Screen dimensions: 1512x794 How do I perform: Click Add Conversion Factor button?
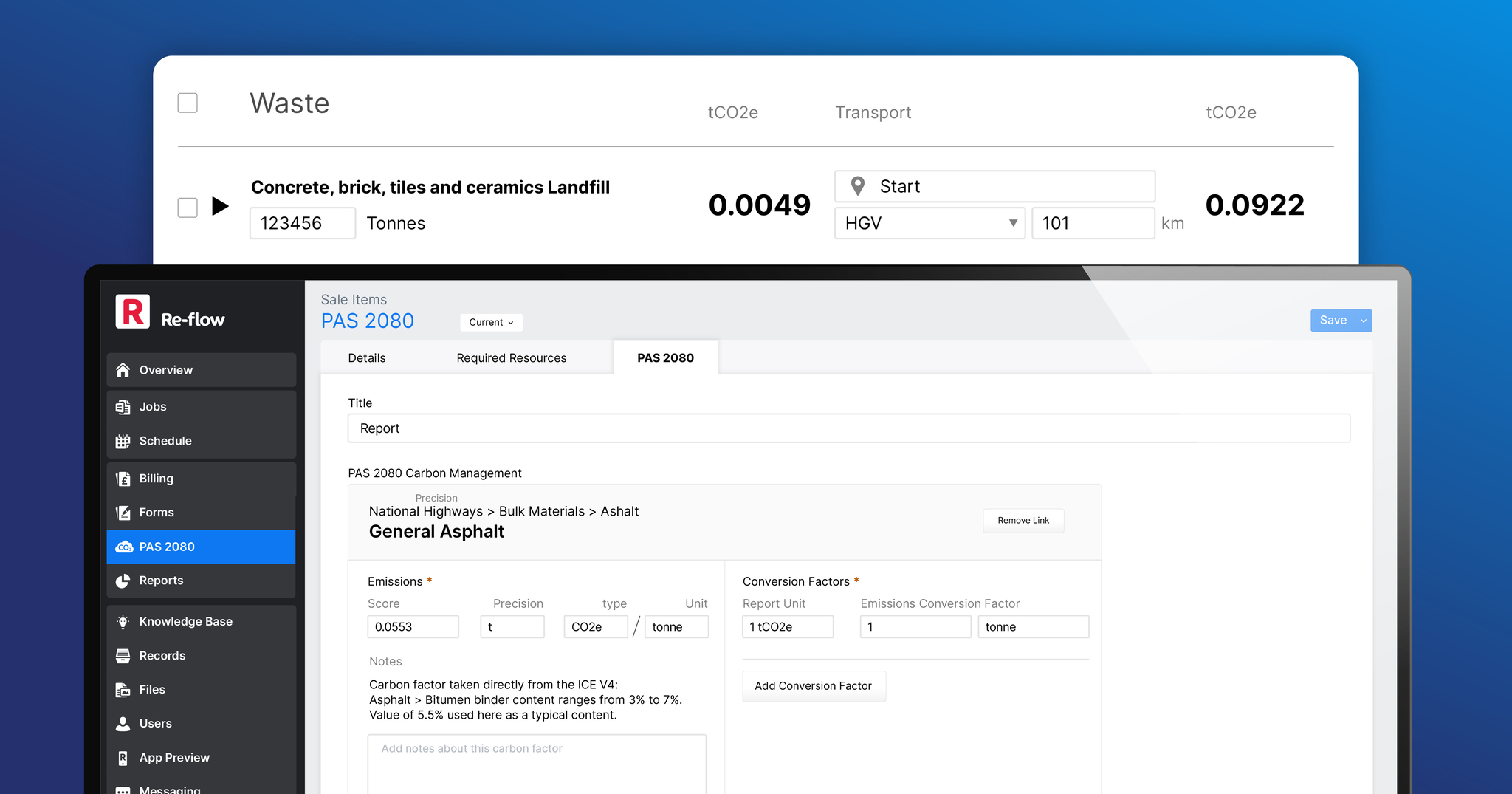(814, 686)
